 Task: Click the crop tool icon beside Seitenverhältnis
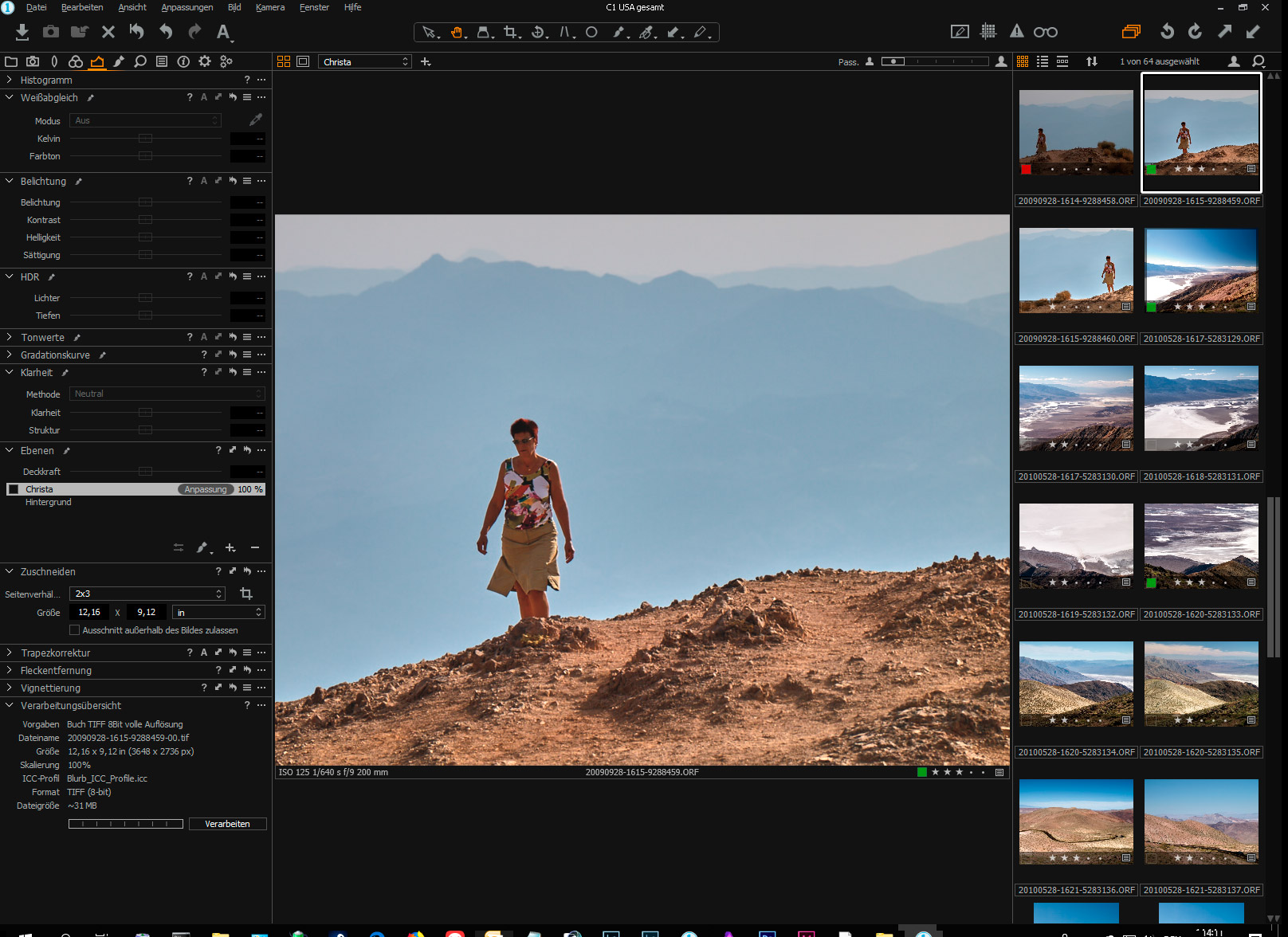[246, 594]
